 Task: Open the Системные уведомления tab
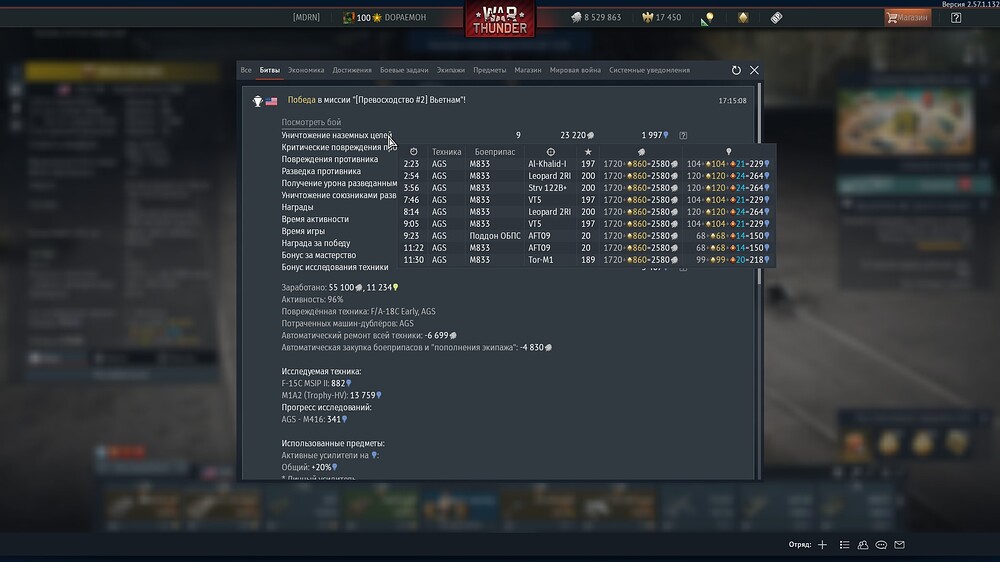649,70
